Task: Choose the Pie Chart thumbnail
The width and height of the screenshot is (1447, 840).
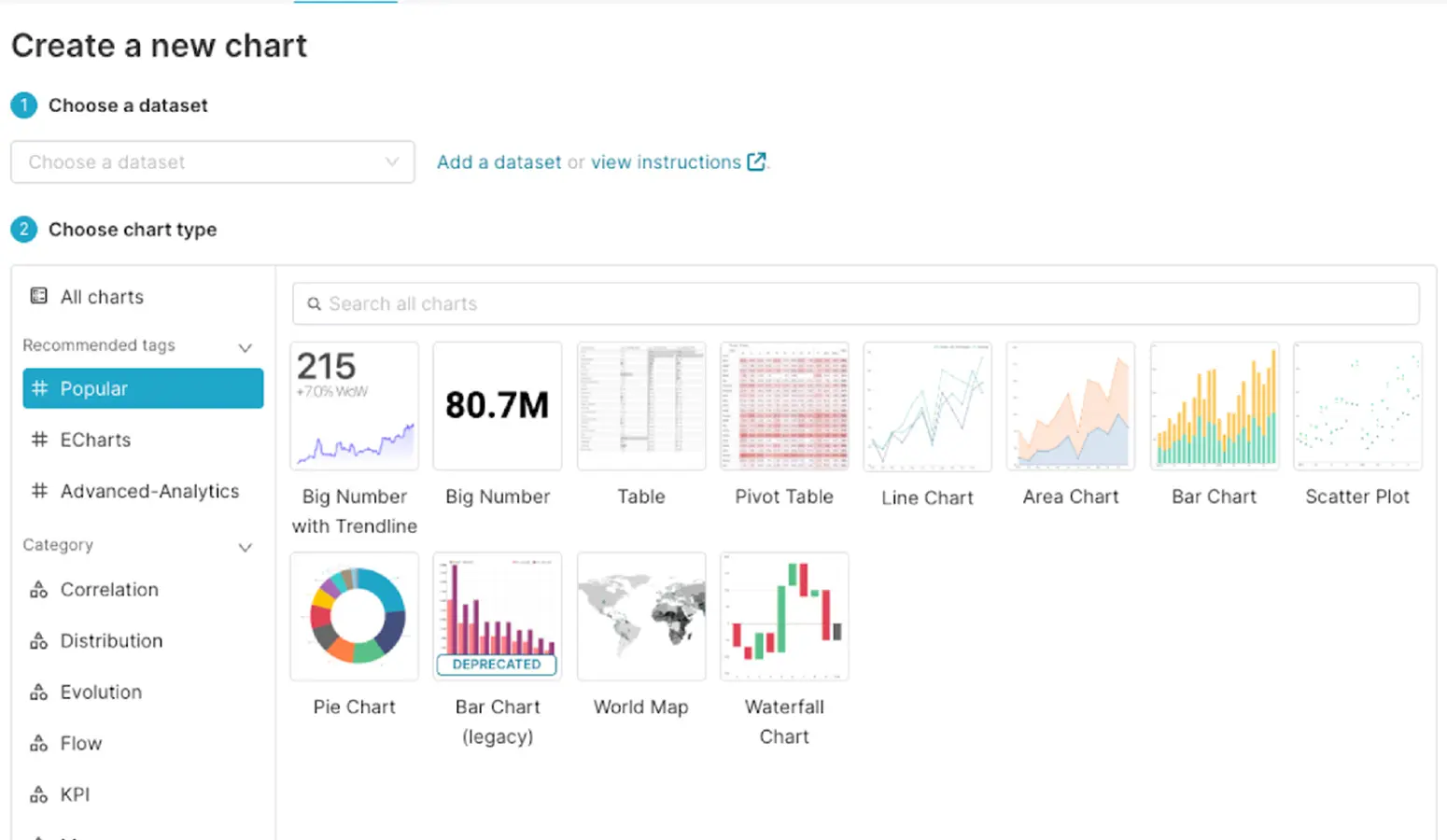Action: coord(355,617)
